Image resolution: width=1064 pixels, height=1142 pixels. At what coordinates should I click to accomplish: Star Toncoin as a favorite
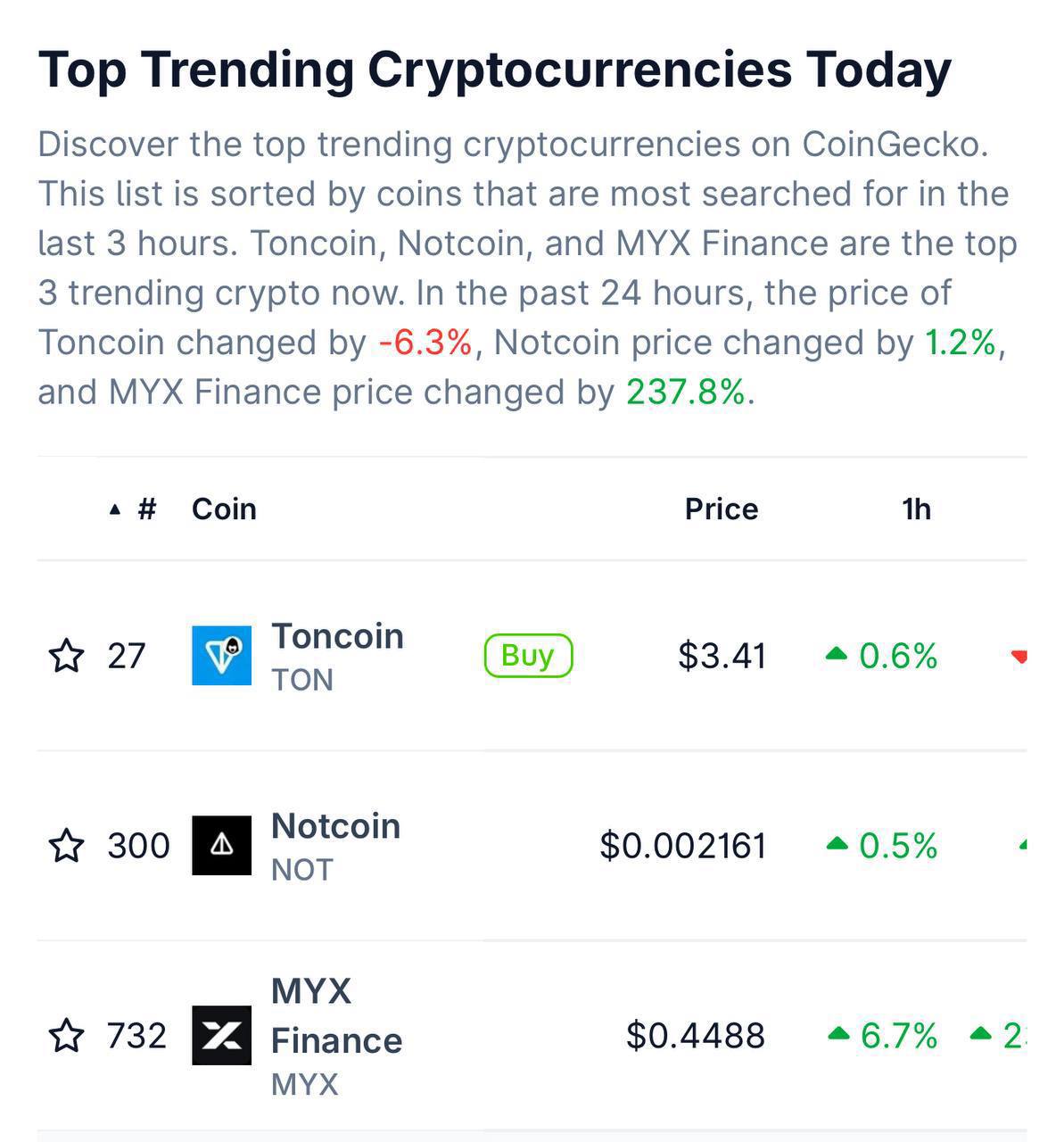tap(66, 656)
